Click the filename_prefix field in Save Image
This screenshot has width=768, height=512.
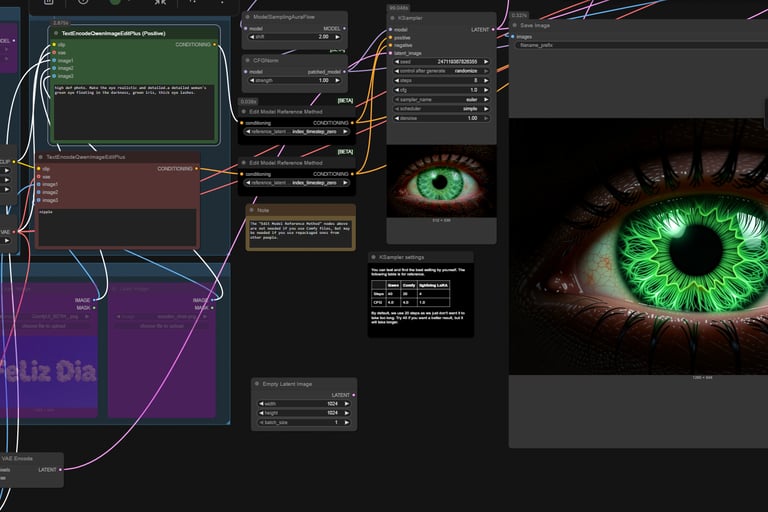(641, 45)
